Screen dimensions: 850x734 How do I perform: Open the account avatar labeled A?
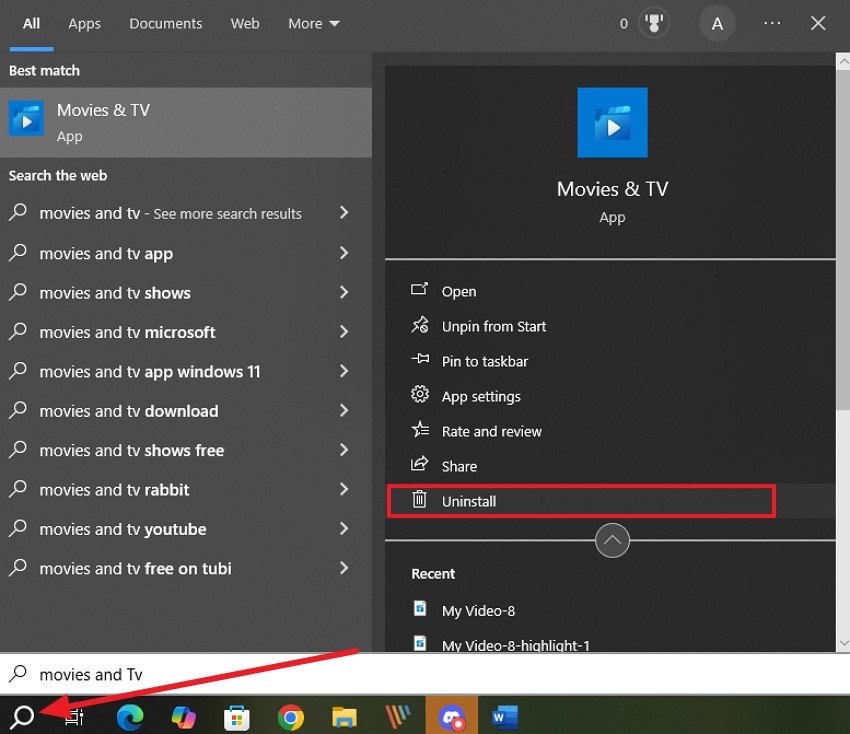(x=717, y=23)
